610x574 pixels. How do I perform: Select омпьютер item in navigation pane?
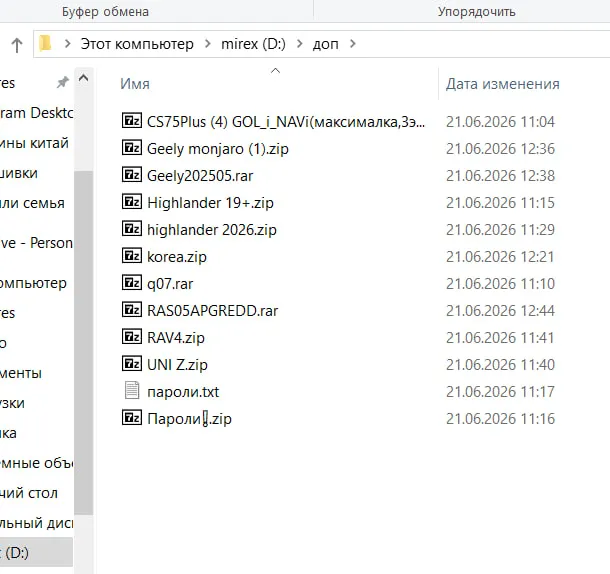(33, 283)
